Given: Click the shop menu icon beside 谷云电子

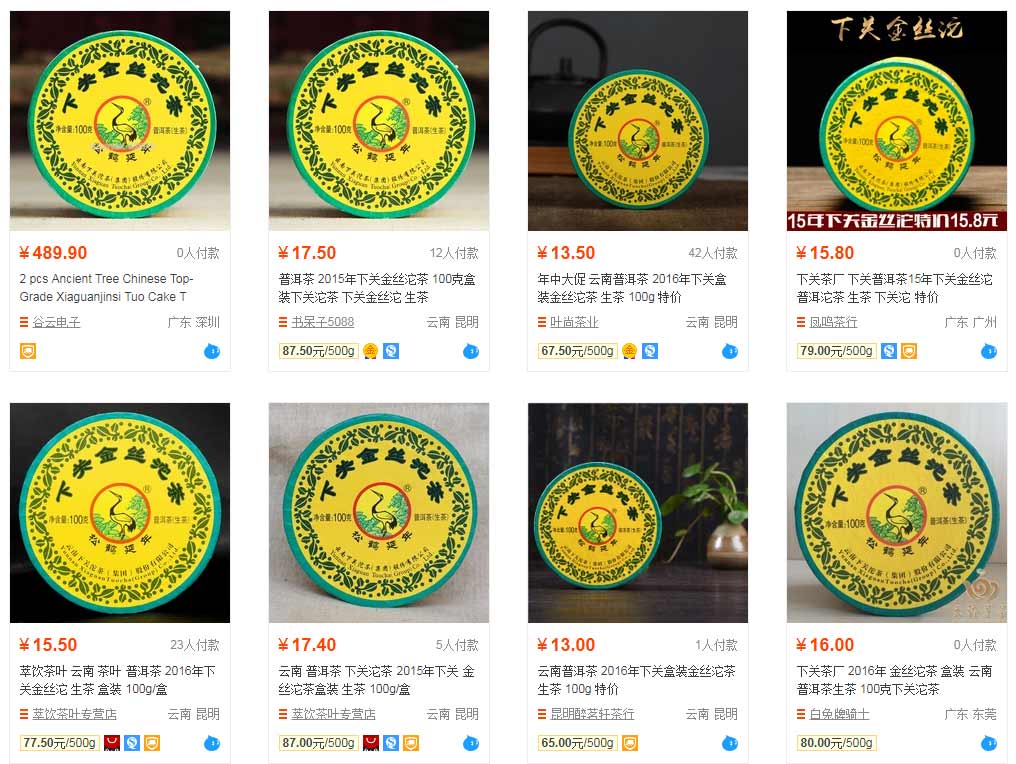Looking at the screenshot, I should [24, 322].
